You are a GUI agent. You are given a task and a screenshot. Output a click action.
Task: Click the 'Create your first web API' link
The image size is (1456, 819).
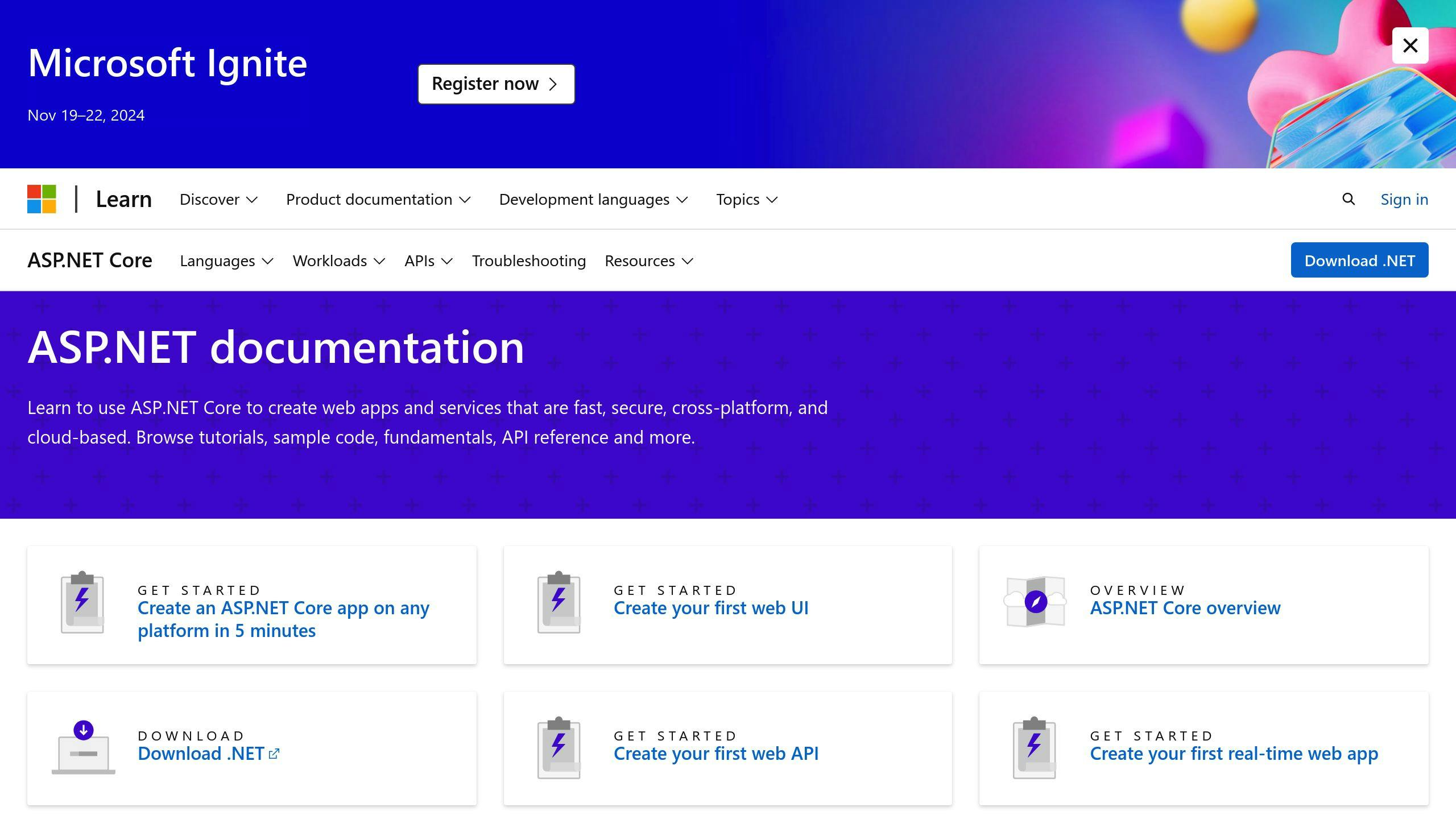[716, 752]
